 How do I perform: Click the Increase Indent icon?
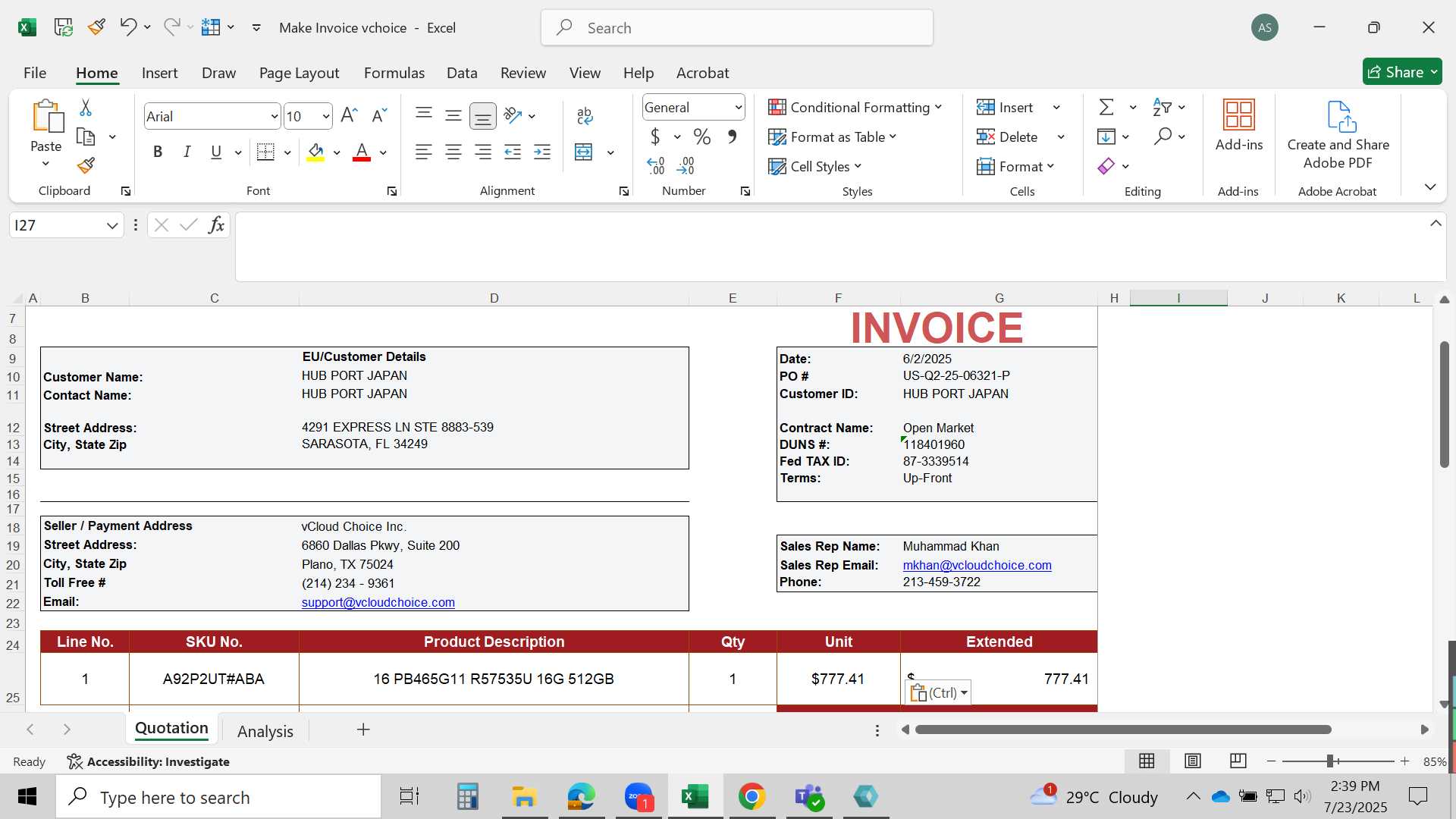(x=542, y=152)
